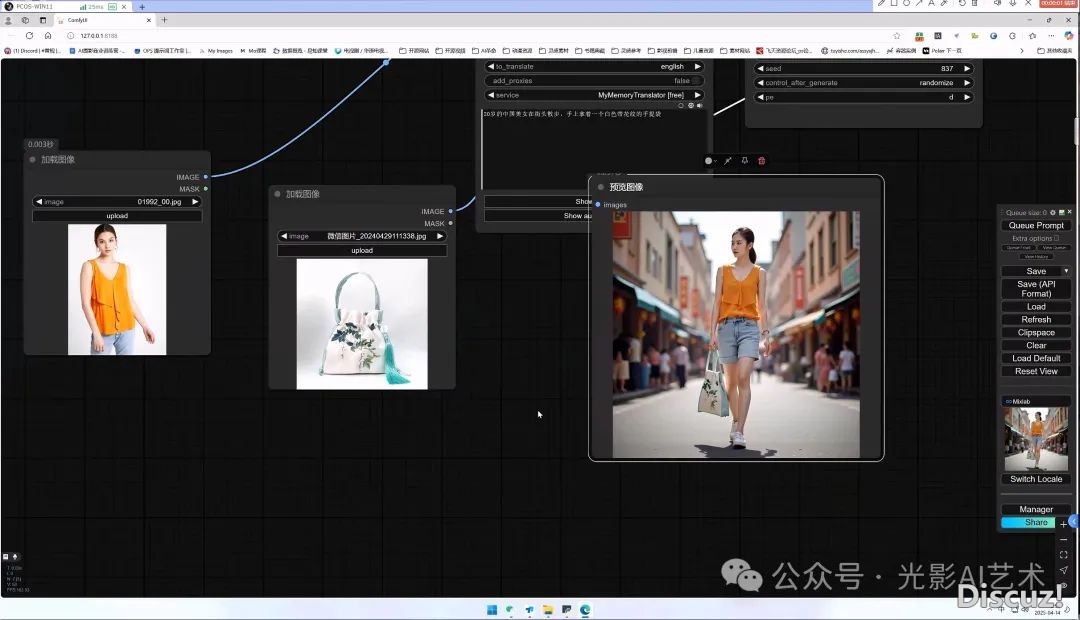Click the Chinese prompt text area
1080x620 pixels.
coord(594,147)
